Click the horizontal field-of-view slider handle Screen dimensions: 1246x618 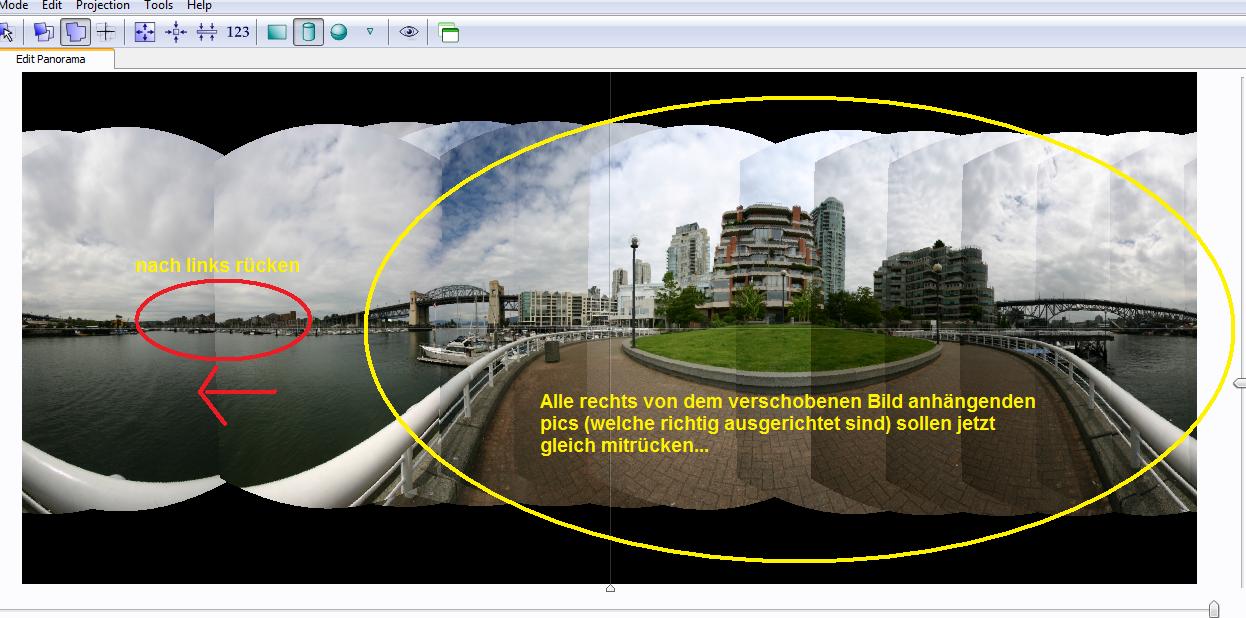coord(1214,609)
